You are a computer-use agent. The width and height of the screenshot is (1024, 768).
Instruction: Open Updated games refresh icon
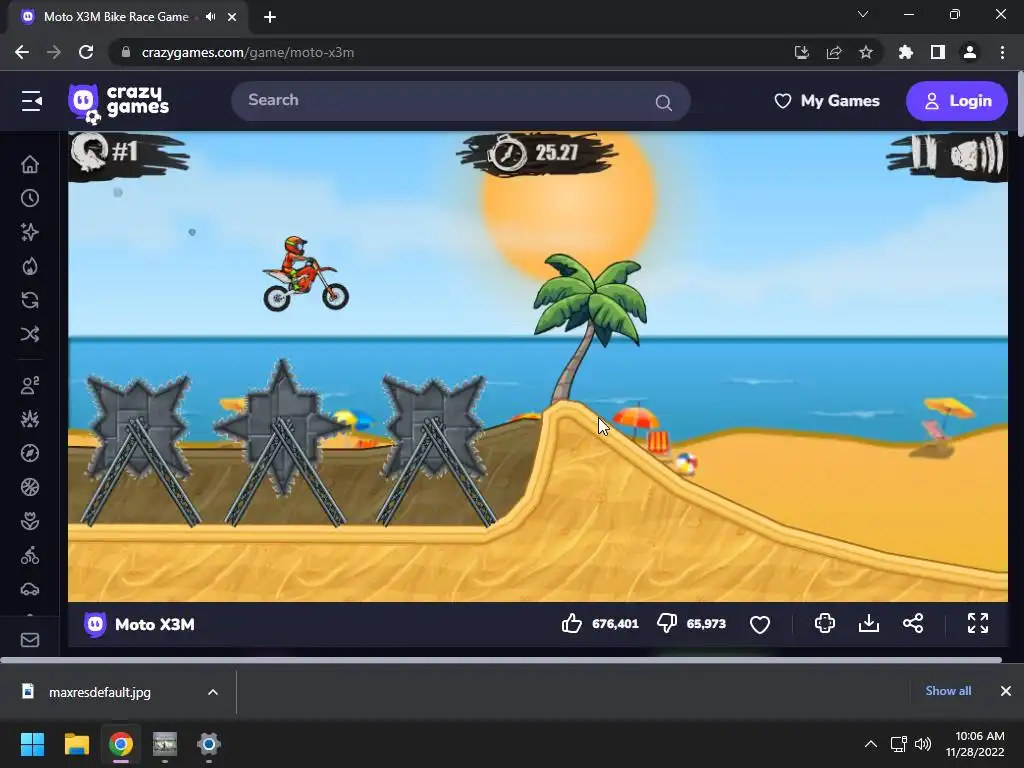(x=30, y=300)
